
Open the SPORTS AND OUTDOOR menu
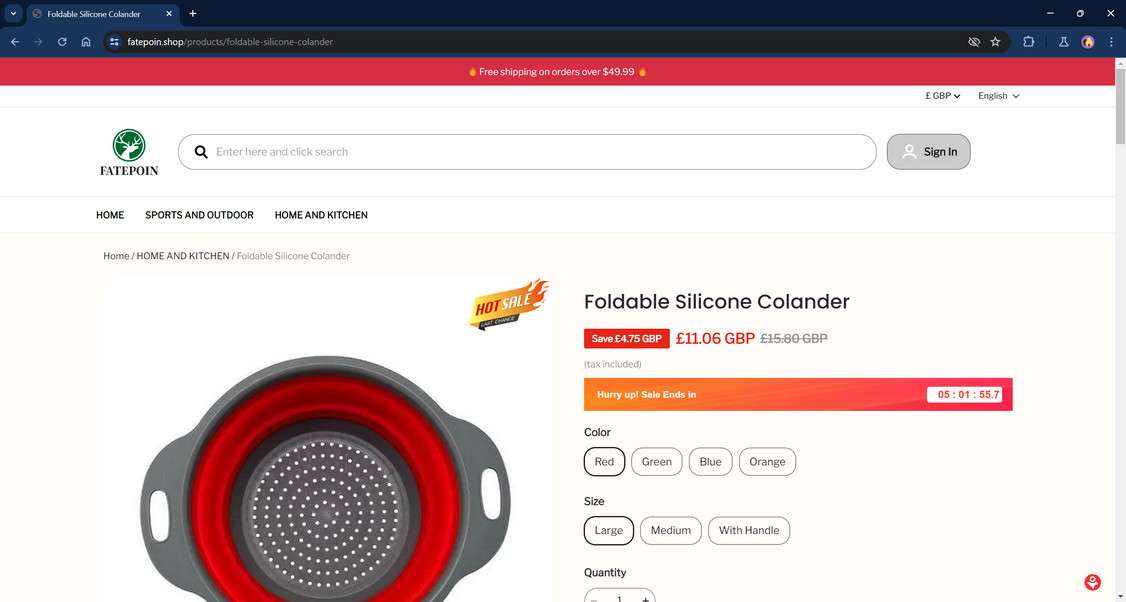199,215
